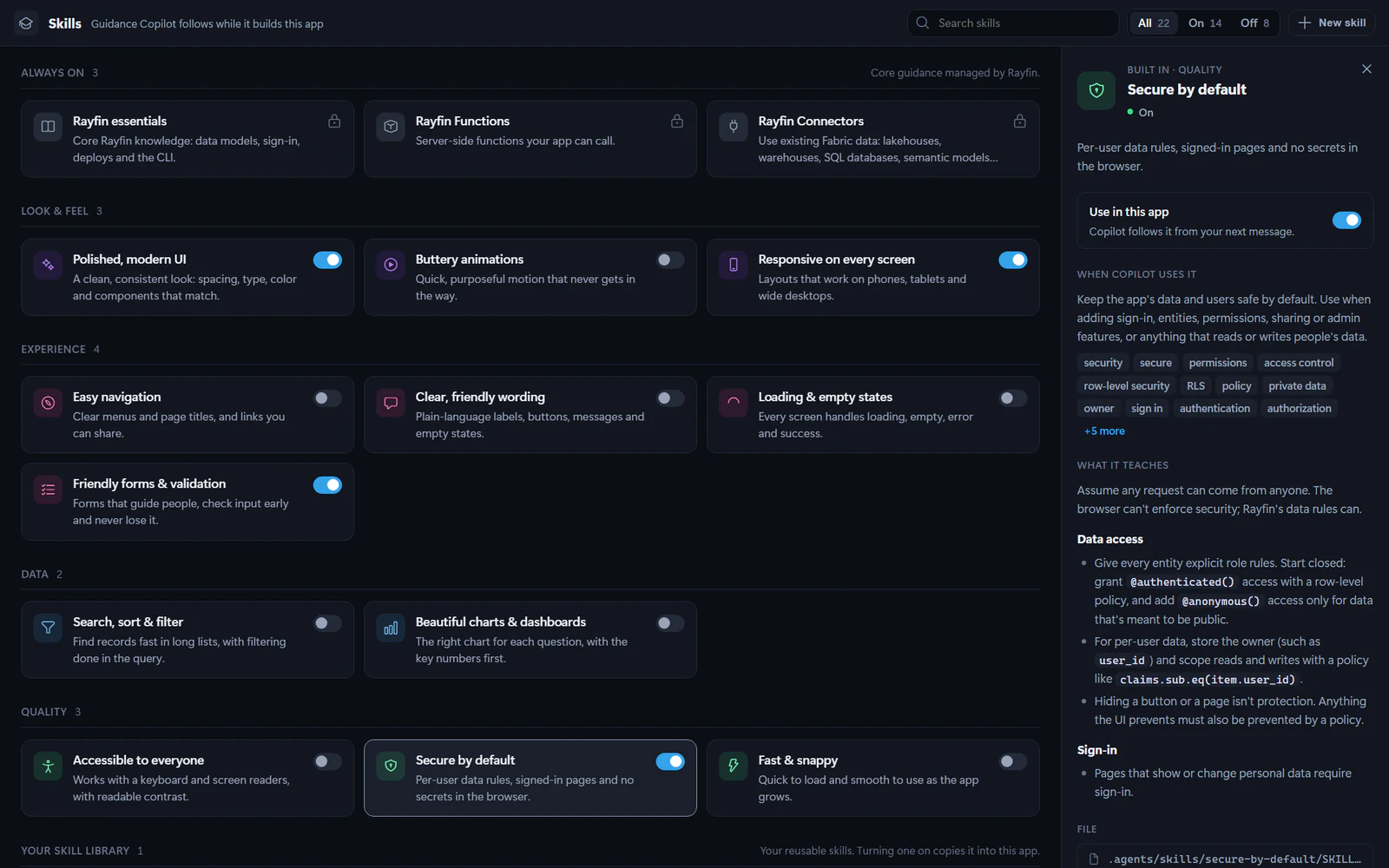Click the Clear, friendly wording chat icon
1389x868 pixels.
[391, 403]
